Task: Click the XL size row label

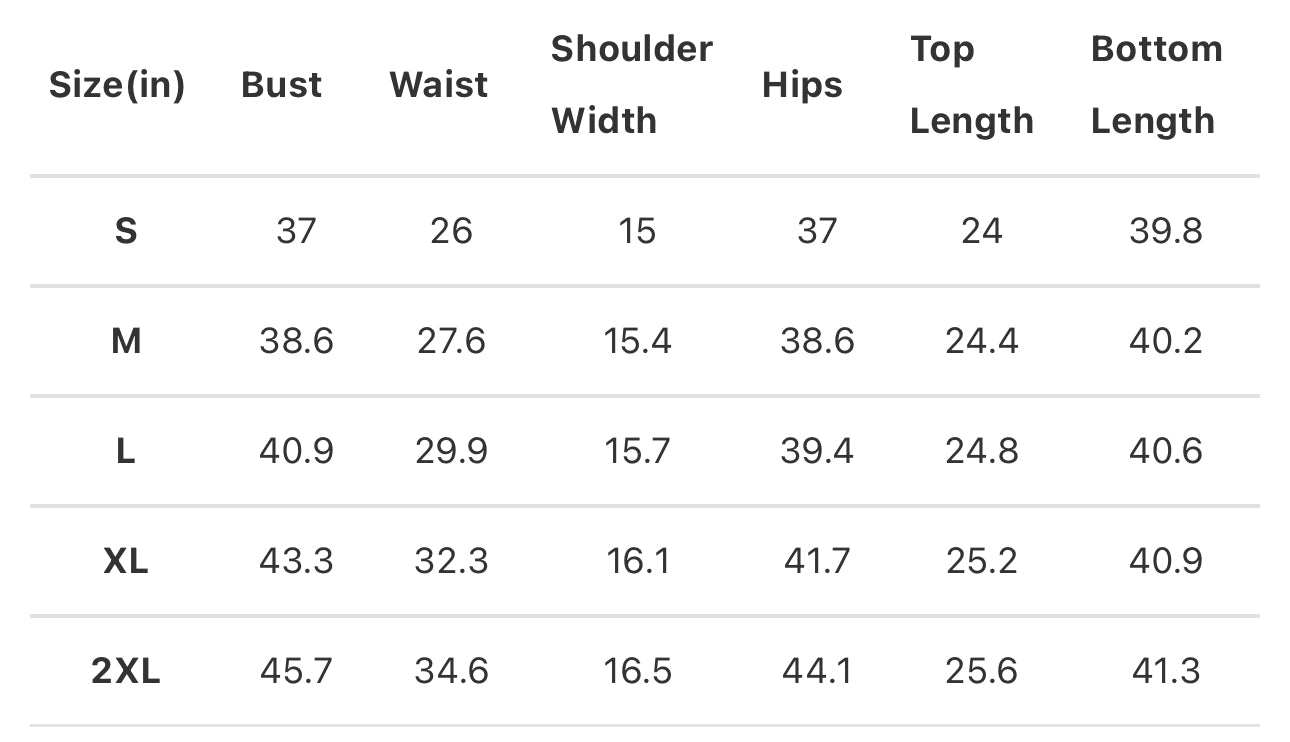Action: coord(126,561)
